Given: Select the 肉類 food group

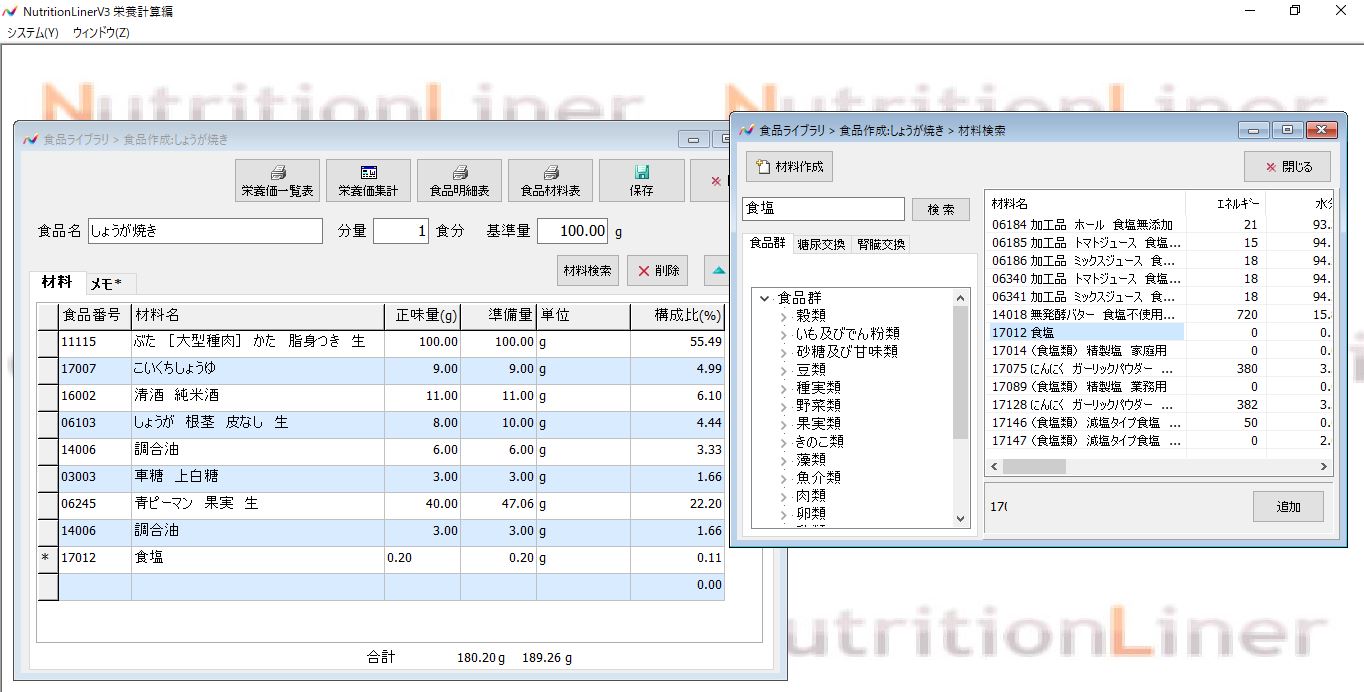Looking at the screenshot, I should pyautogui.click(x=810, y=496).
